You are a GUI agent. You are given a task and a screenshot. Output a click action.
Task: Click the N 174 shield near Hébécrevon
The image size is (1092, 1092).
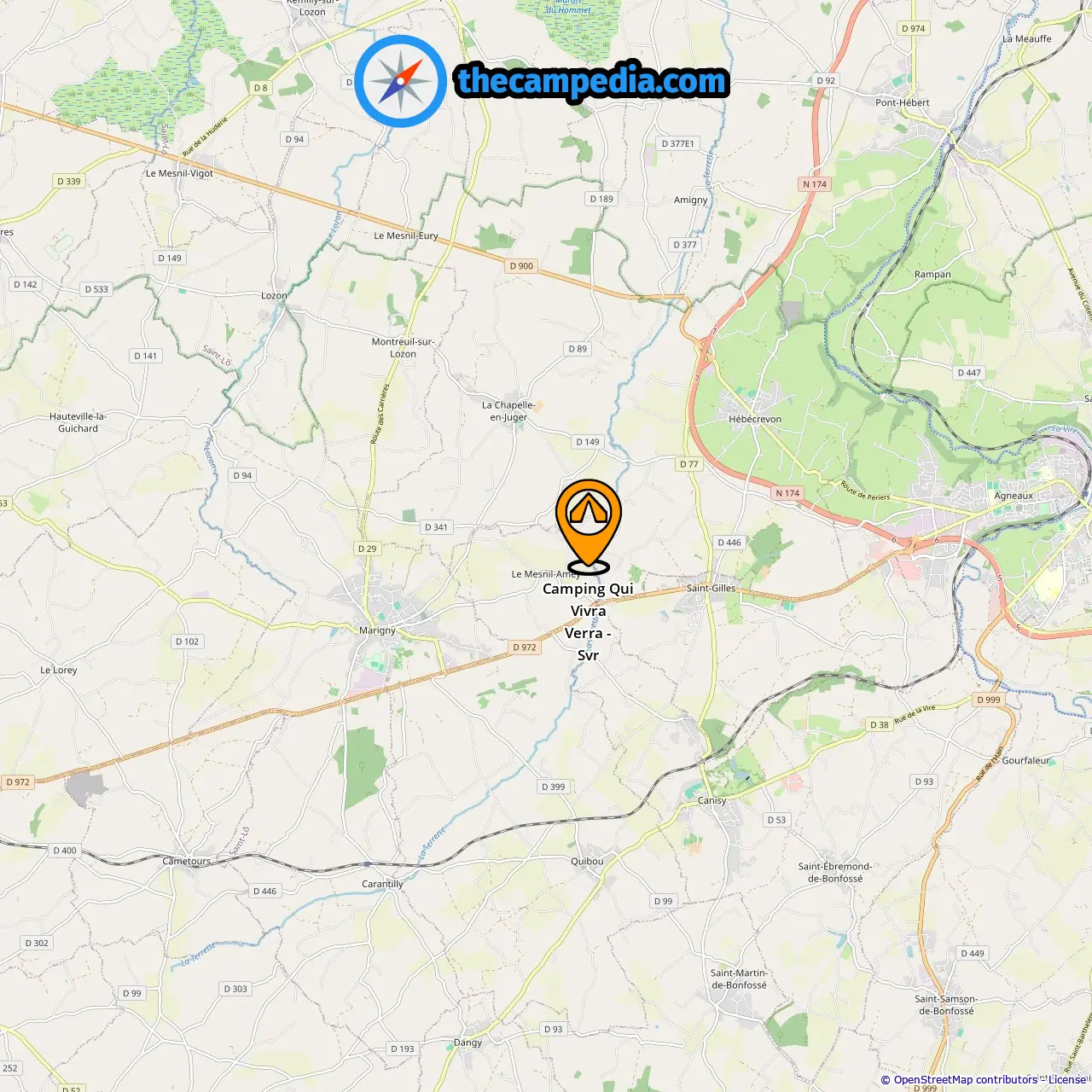[787, 493]
